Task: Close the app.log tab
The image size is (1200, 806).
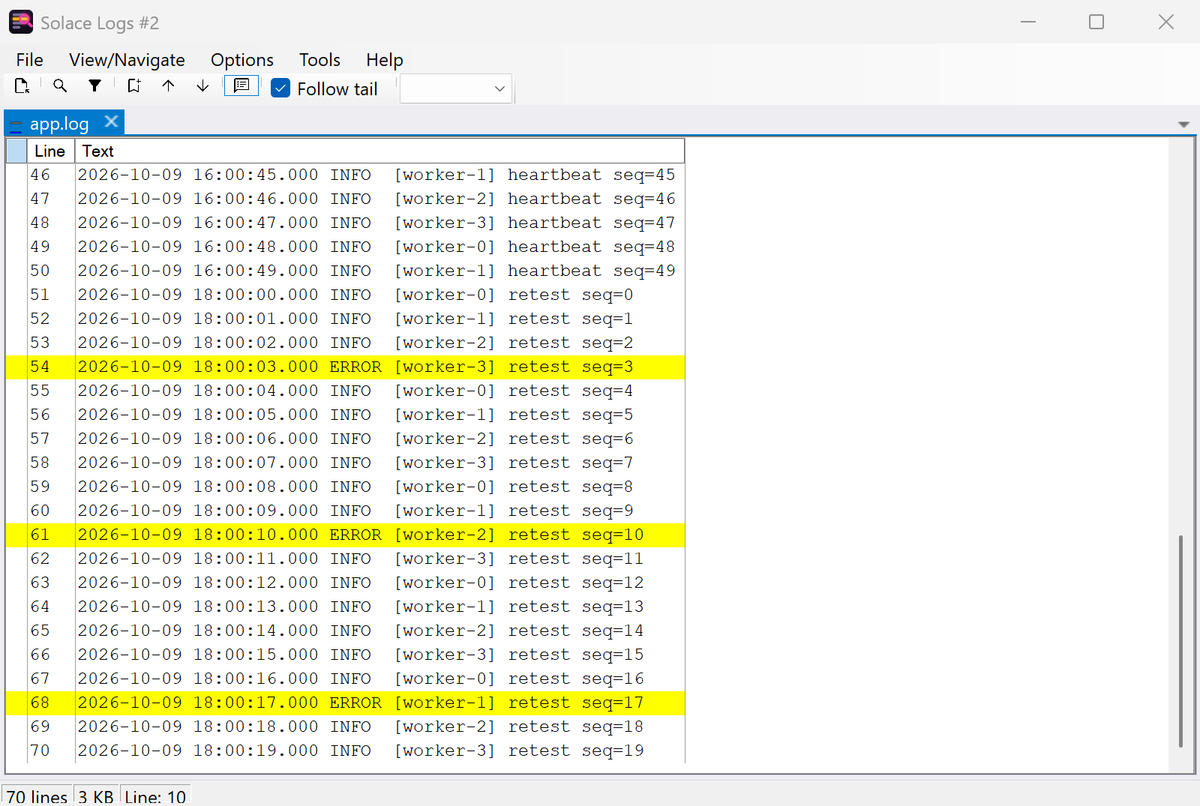Action: point(111,122)
